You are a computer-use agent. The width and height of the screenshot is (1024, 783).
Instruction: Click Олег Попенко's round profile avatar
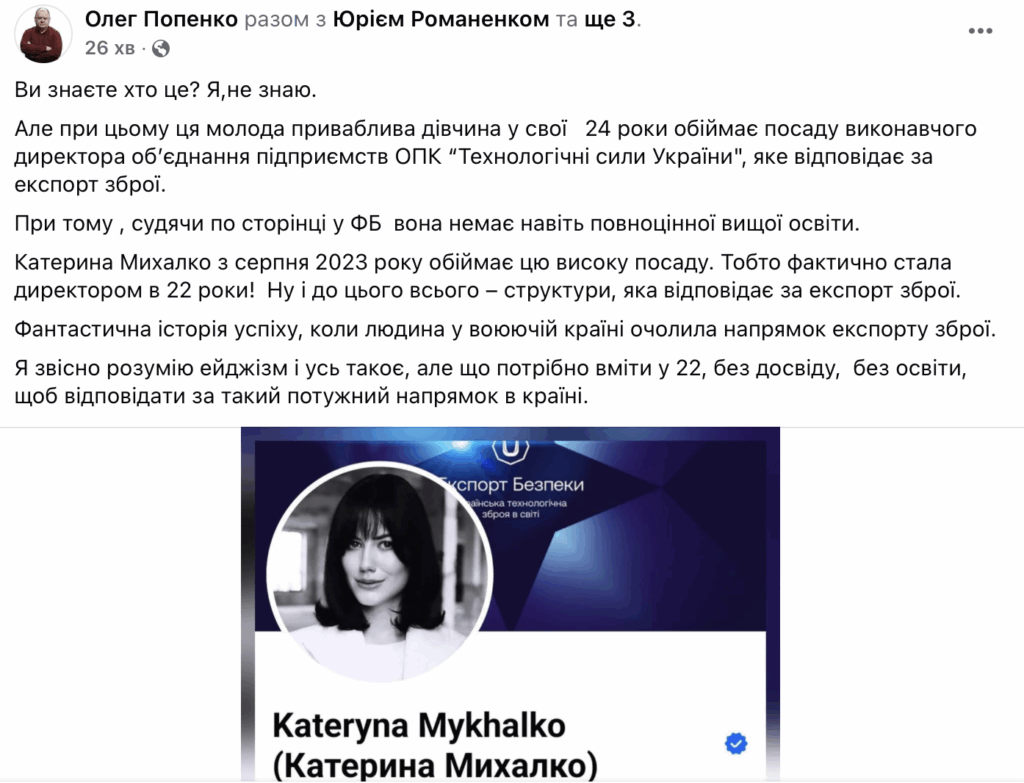pos(43,34)
